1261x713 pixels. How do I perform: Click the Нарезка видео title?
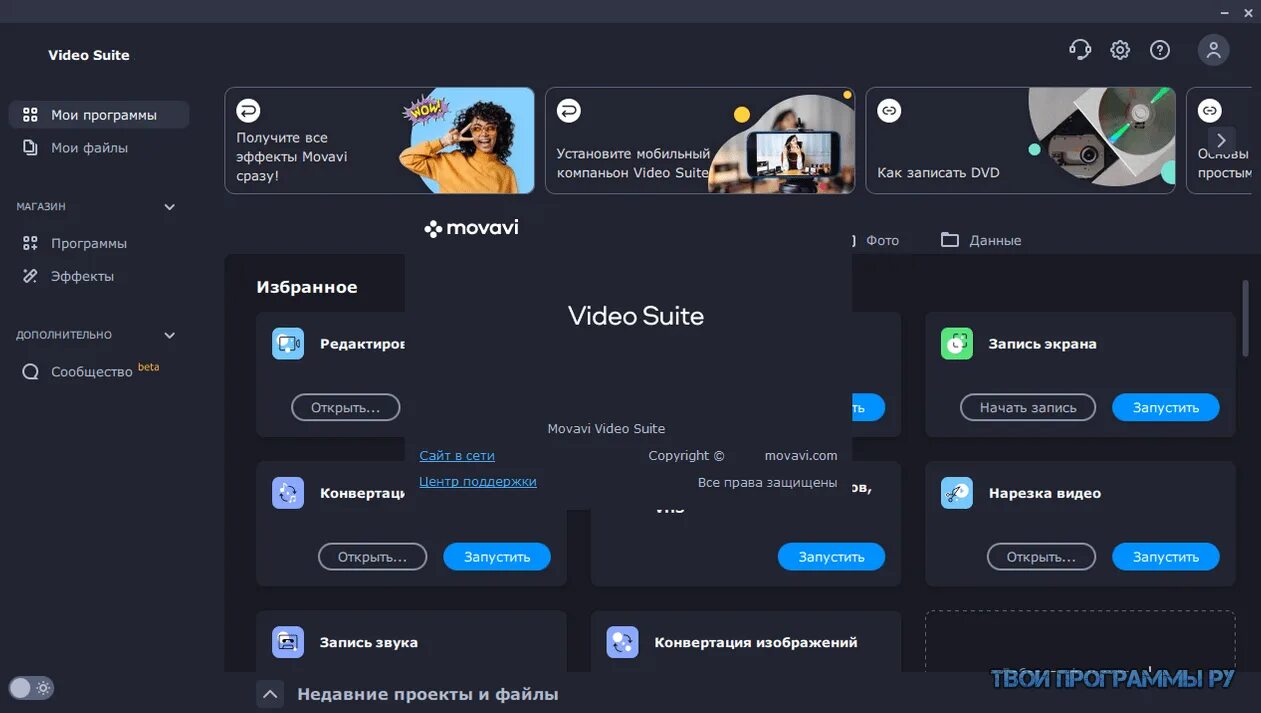tap(1045, 493)
